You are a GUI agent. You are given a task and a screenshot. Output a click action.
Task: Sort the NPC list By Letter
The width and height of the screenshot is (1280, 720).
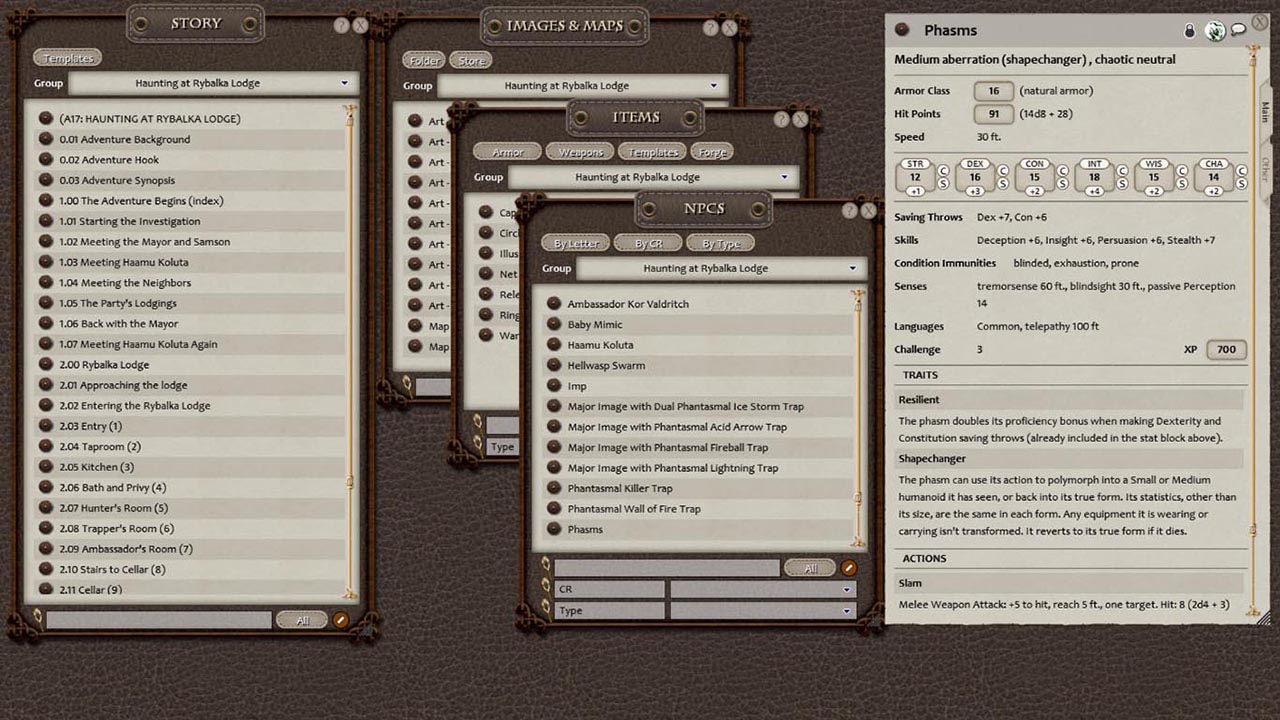574,242
